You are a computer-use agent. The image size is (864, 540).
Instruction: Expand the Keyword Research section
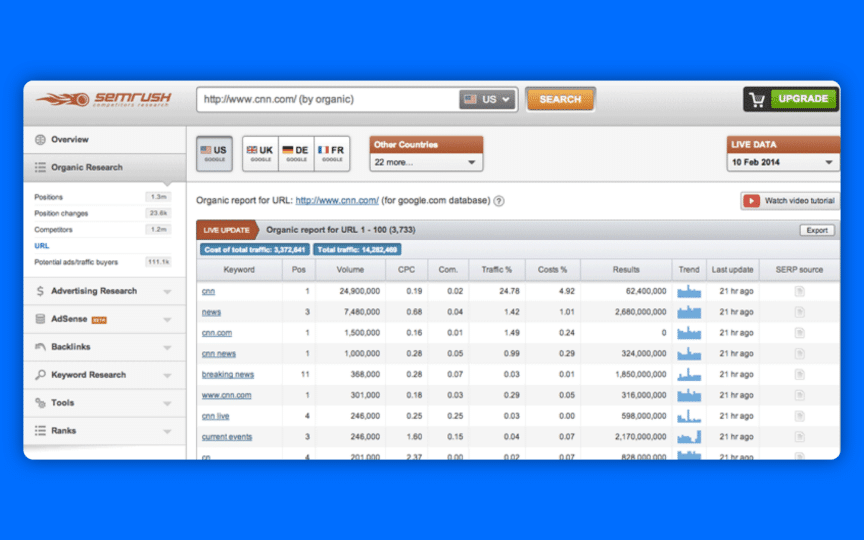[168, 376]
